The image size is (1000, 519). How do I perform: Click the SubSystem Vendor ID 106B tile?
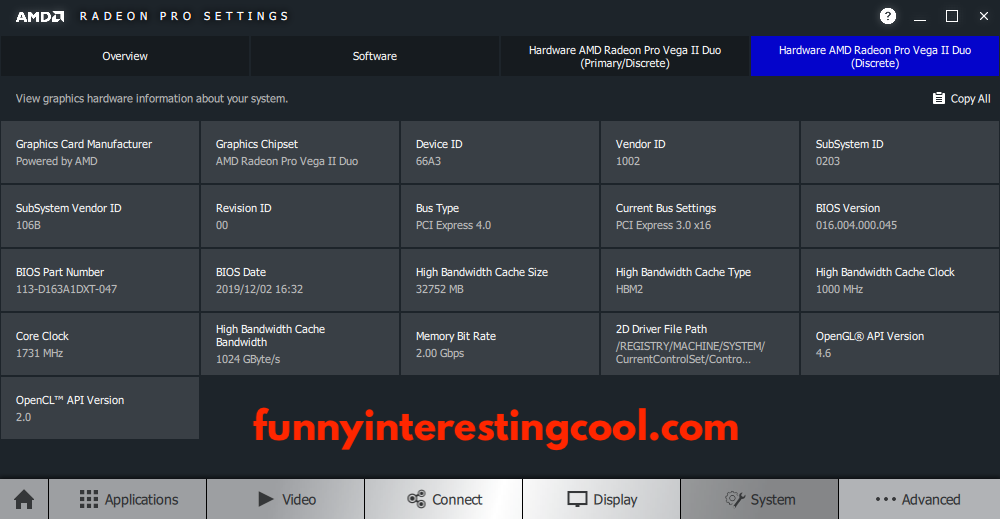(x=100, y=216)
